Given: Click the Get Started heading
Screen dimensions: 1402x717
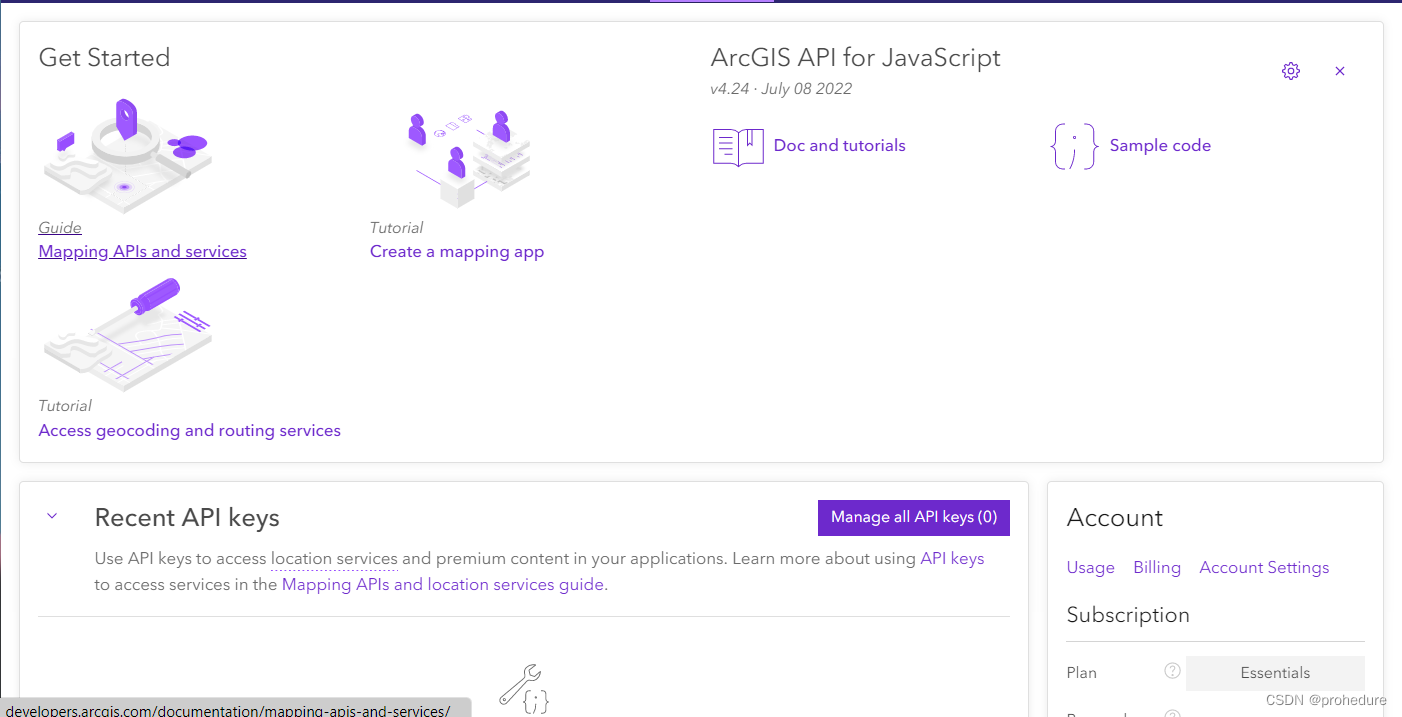Looking at the screenshot, I should pos(104,57).
